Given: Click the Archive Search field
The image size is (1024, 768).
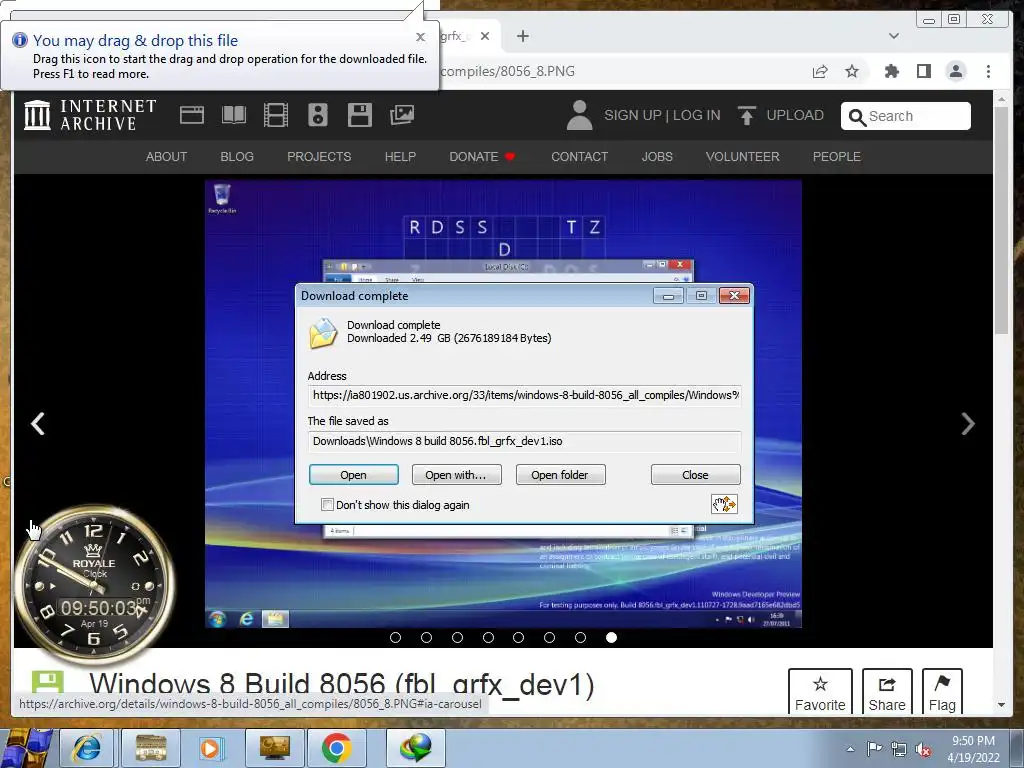Looking at the screenshot, I should (x=906, y=116).
